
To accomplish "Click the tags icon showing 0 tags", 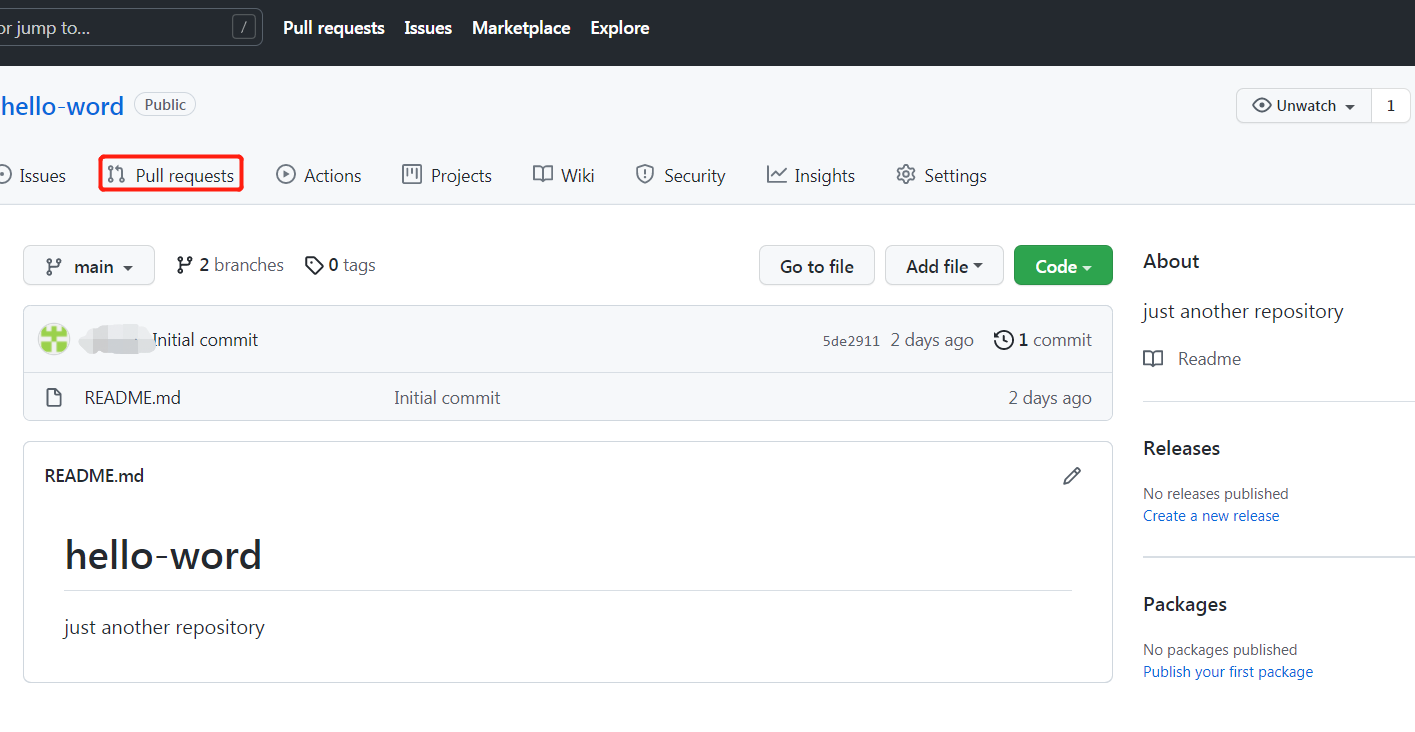I will click(314, 264).
